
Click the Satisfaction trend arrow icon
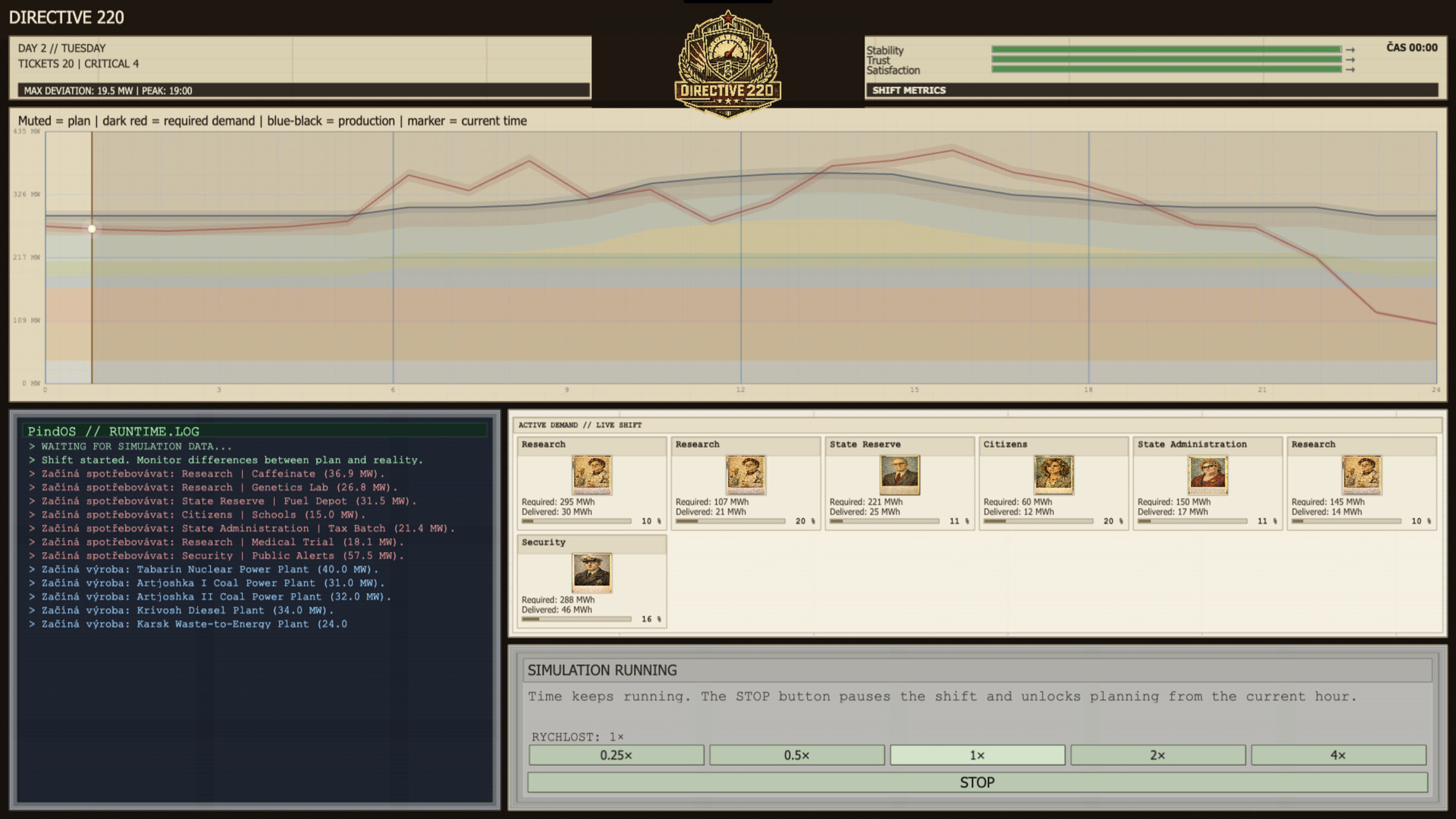(x=1350, y=70)
